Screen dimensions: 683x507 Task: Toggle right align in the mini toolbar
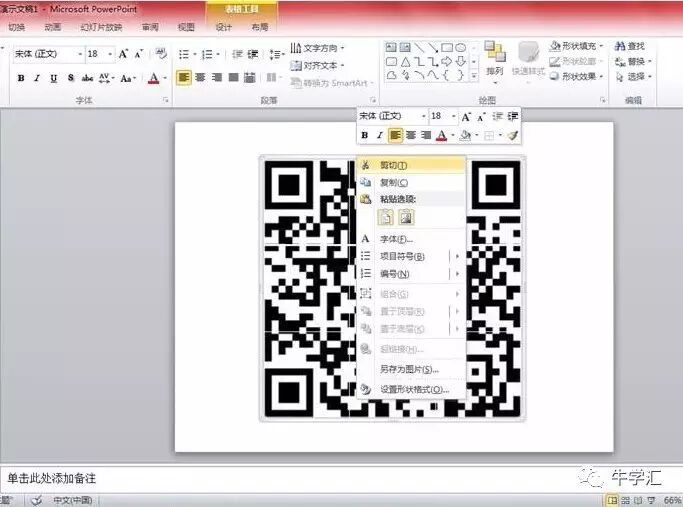(426, 135)
